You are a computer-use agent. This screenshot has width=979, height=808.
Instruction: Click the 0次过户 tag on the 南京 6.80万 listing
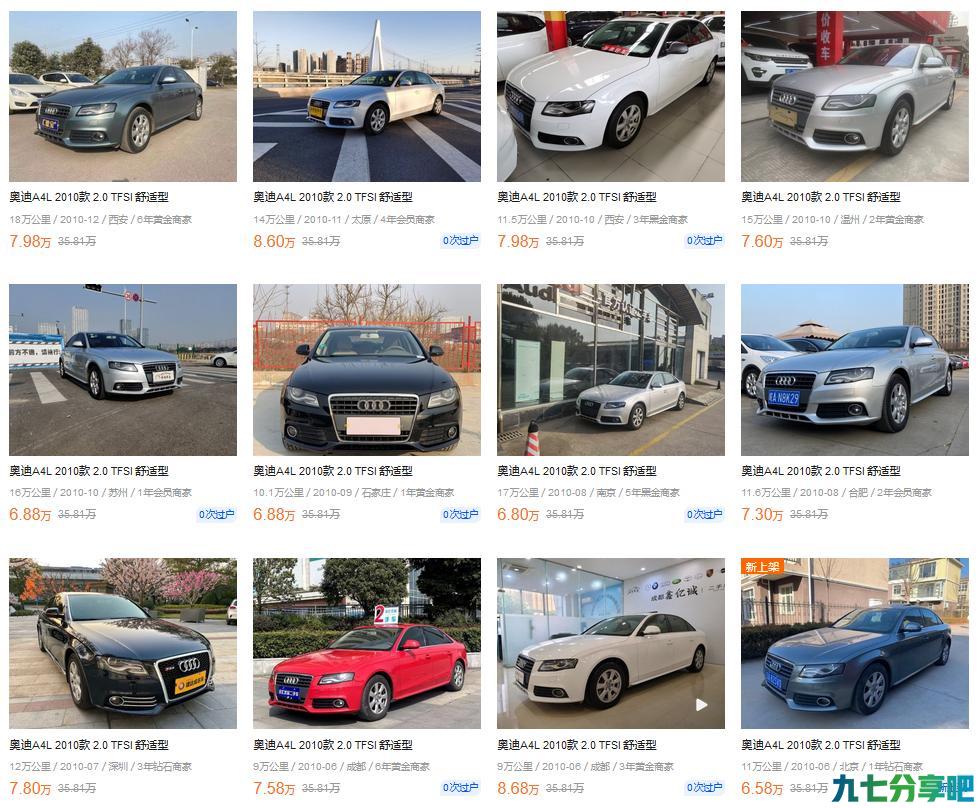704,514
